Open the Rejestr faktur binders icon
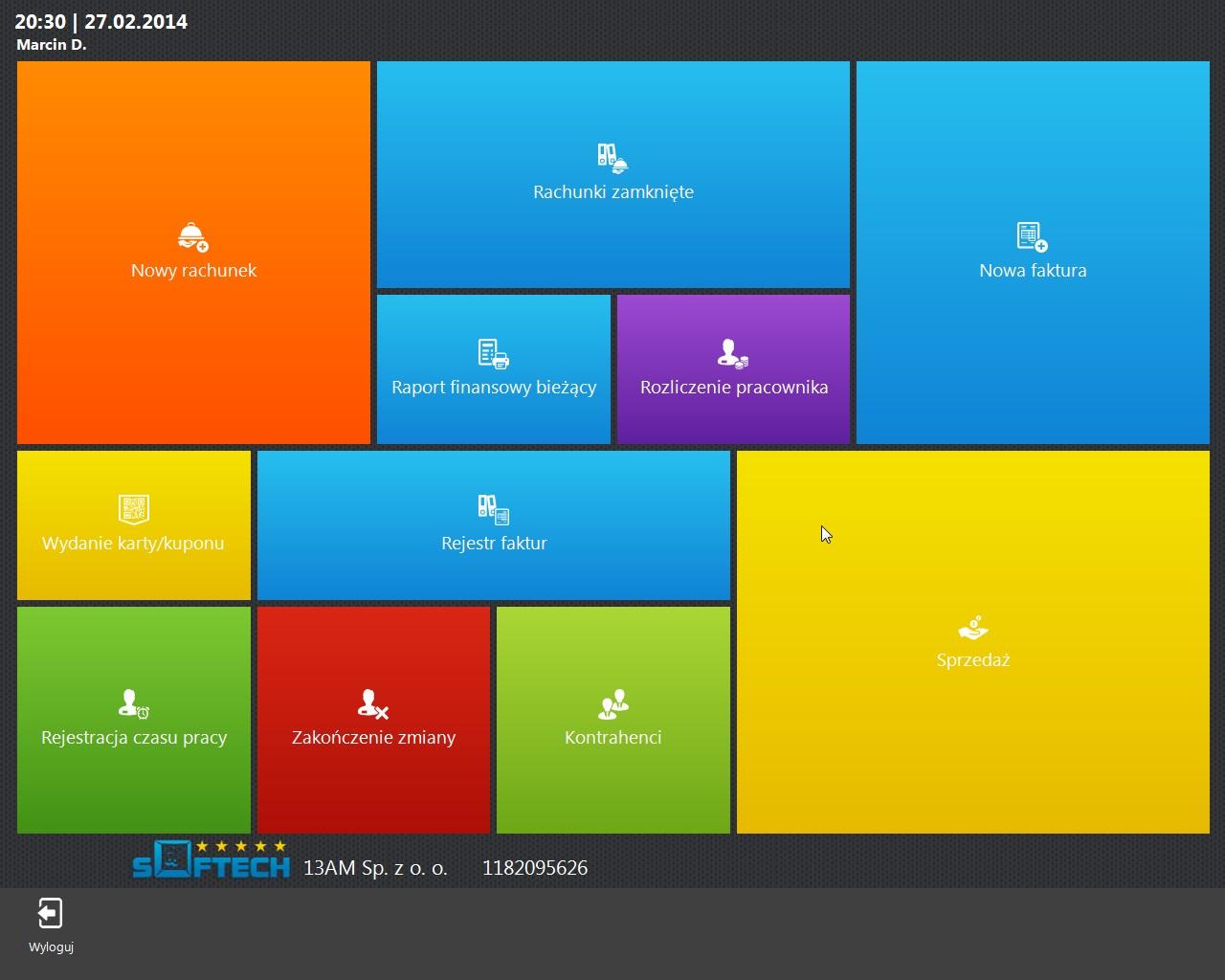Screen dimensions: 1225x980 click(x=493, y=509)
